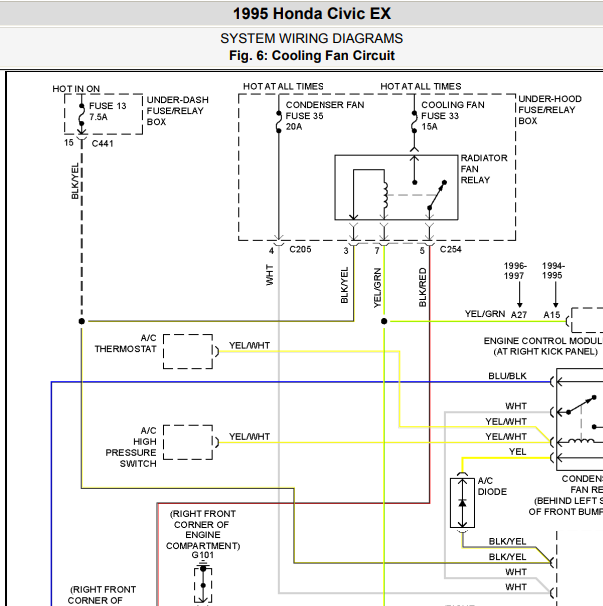Viewport: 603px width, 606px height.
Task: Click the A/C diode symbol
Action: [x=462, y=503]
